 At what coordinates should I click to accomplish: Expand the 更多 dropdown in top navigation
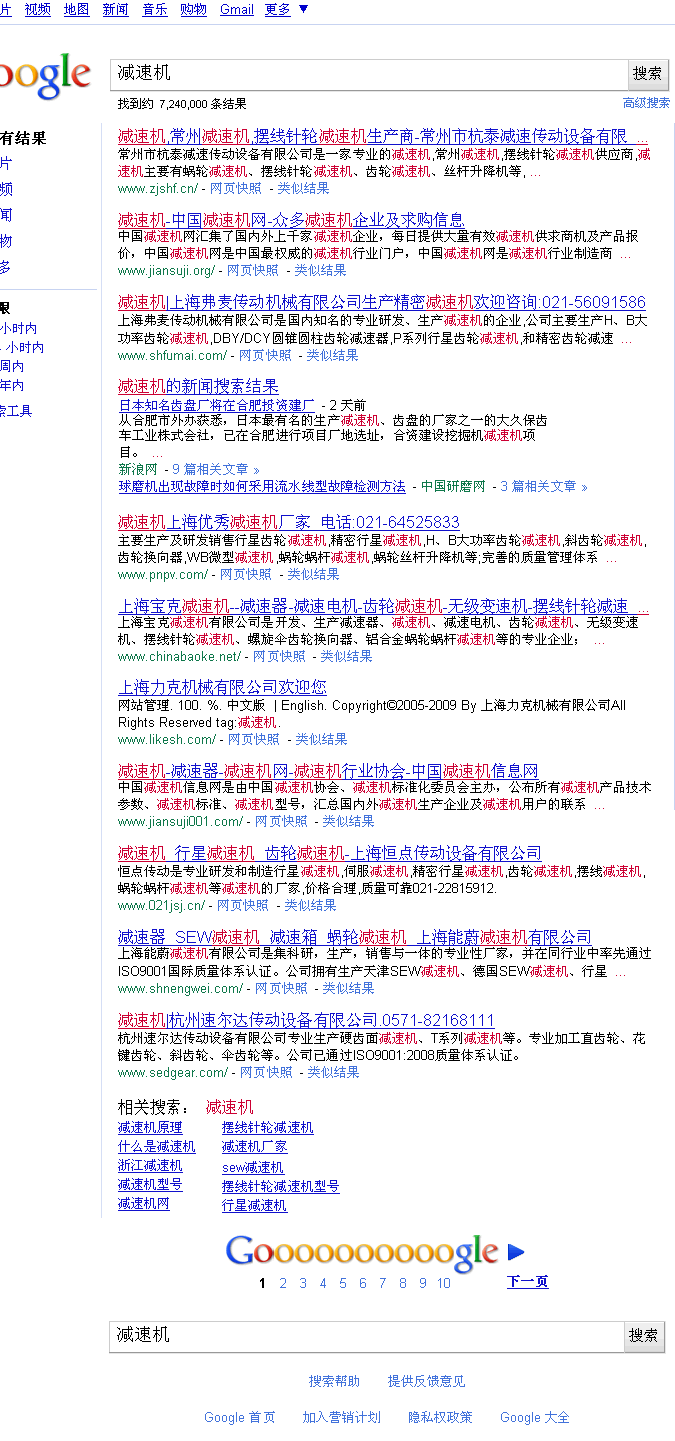click(286, 9)
